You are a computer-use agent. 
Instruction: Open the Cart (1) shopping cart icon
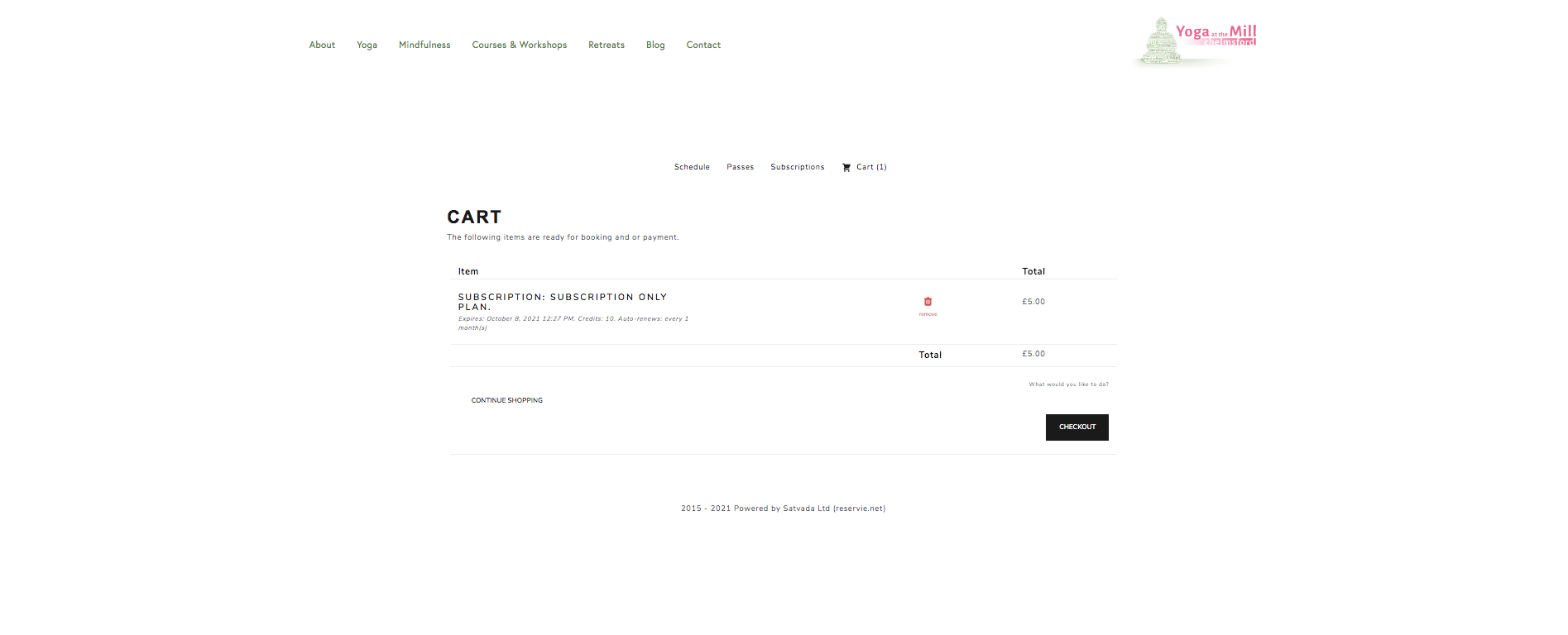click(x=846, y=167)
